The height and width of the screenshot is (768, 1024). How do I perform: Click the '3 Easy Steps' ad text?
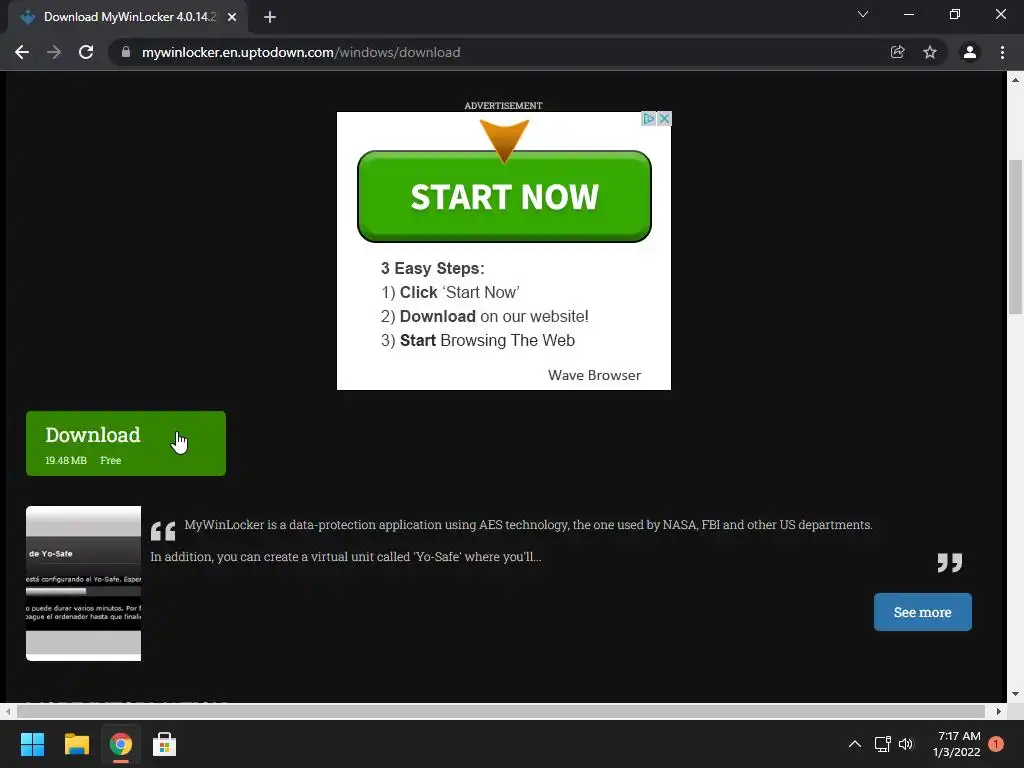432,268
